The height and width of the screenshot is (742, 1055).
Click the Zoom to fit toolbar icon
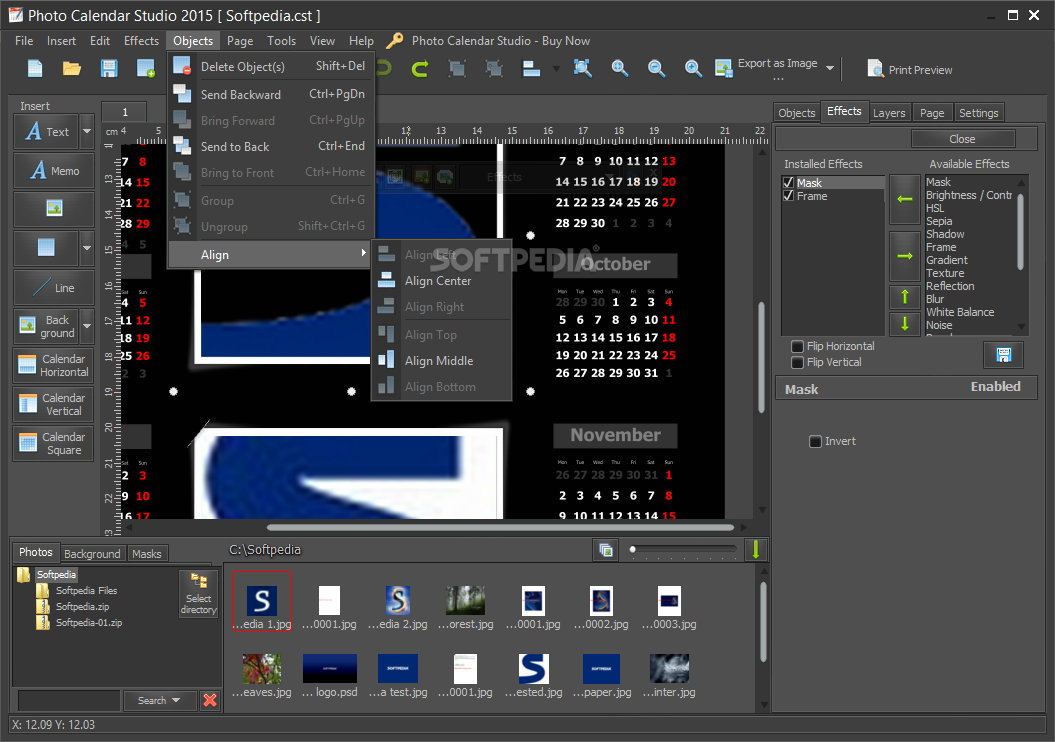click(583, 69)
